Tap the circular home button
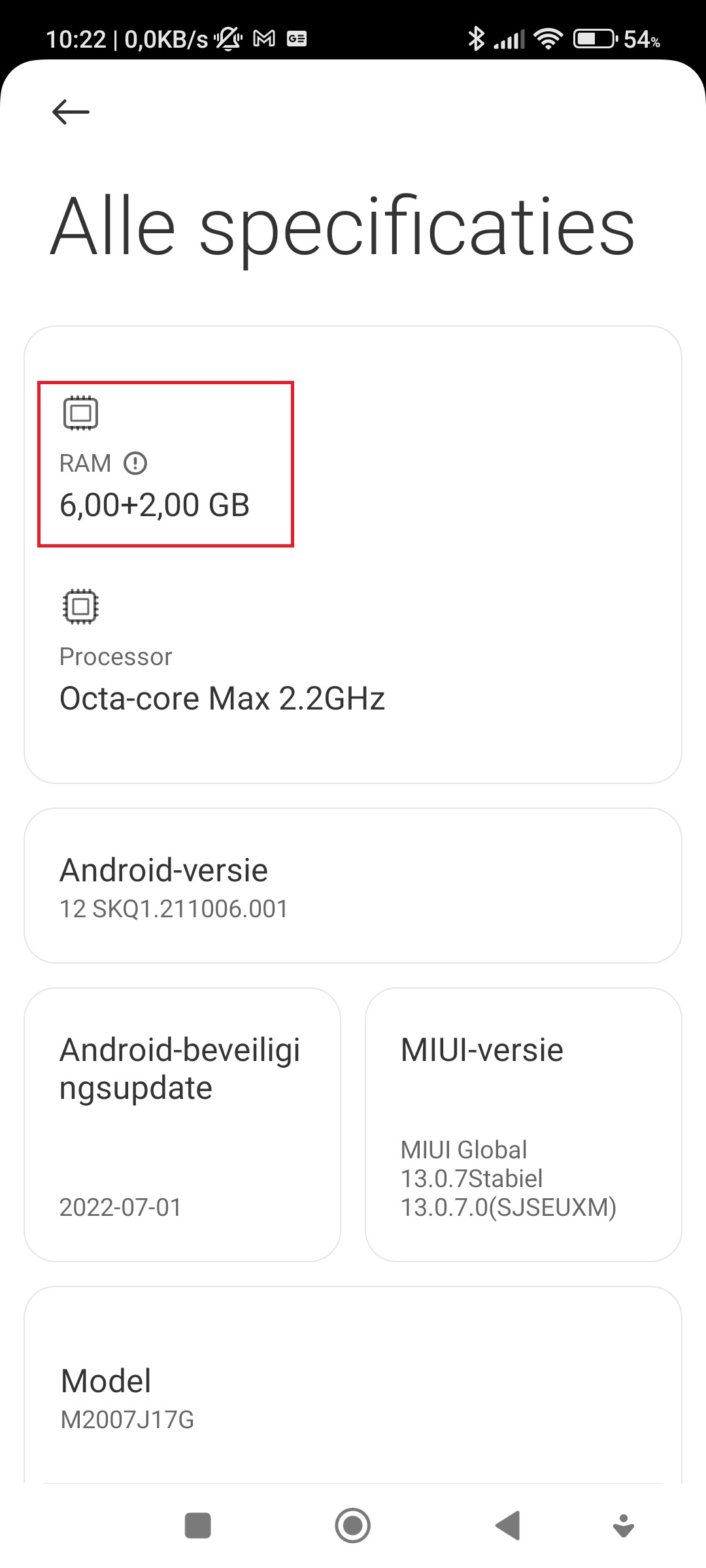Image resolution: width=706 pixels, height=1568 pixels. (353, 1526)
